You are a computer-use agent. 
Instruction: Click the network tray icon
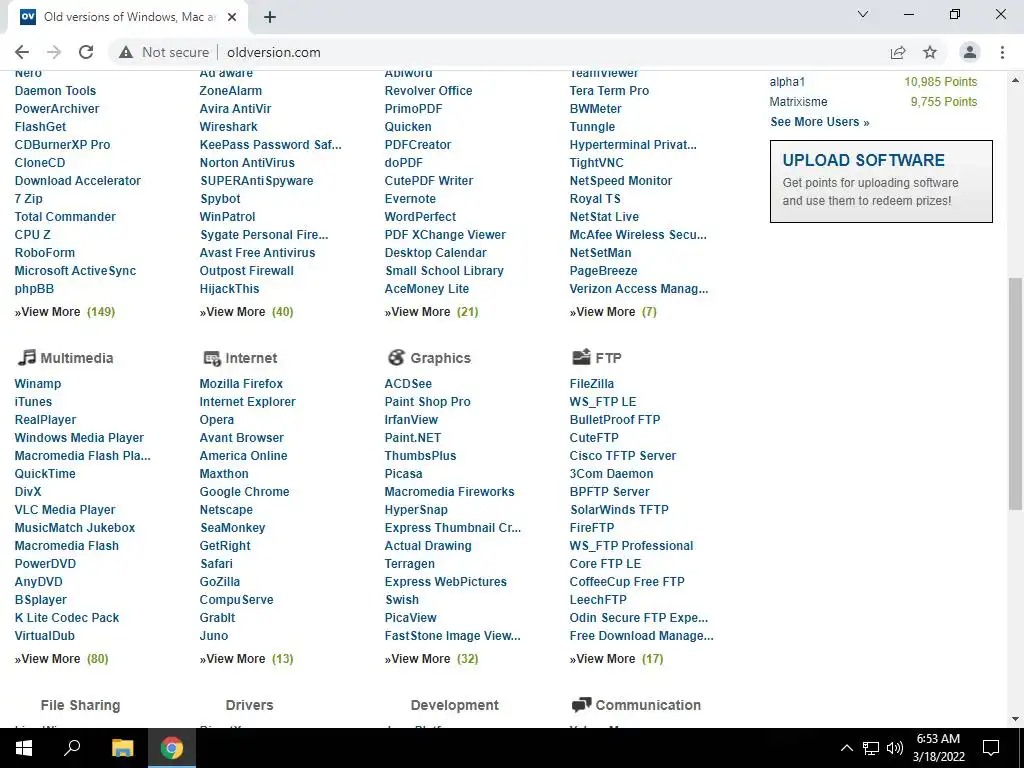pos(871,748)
